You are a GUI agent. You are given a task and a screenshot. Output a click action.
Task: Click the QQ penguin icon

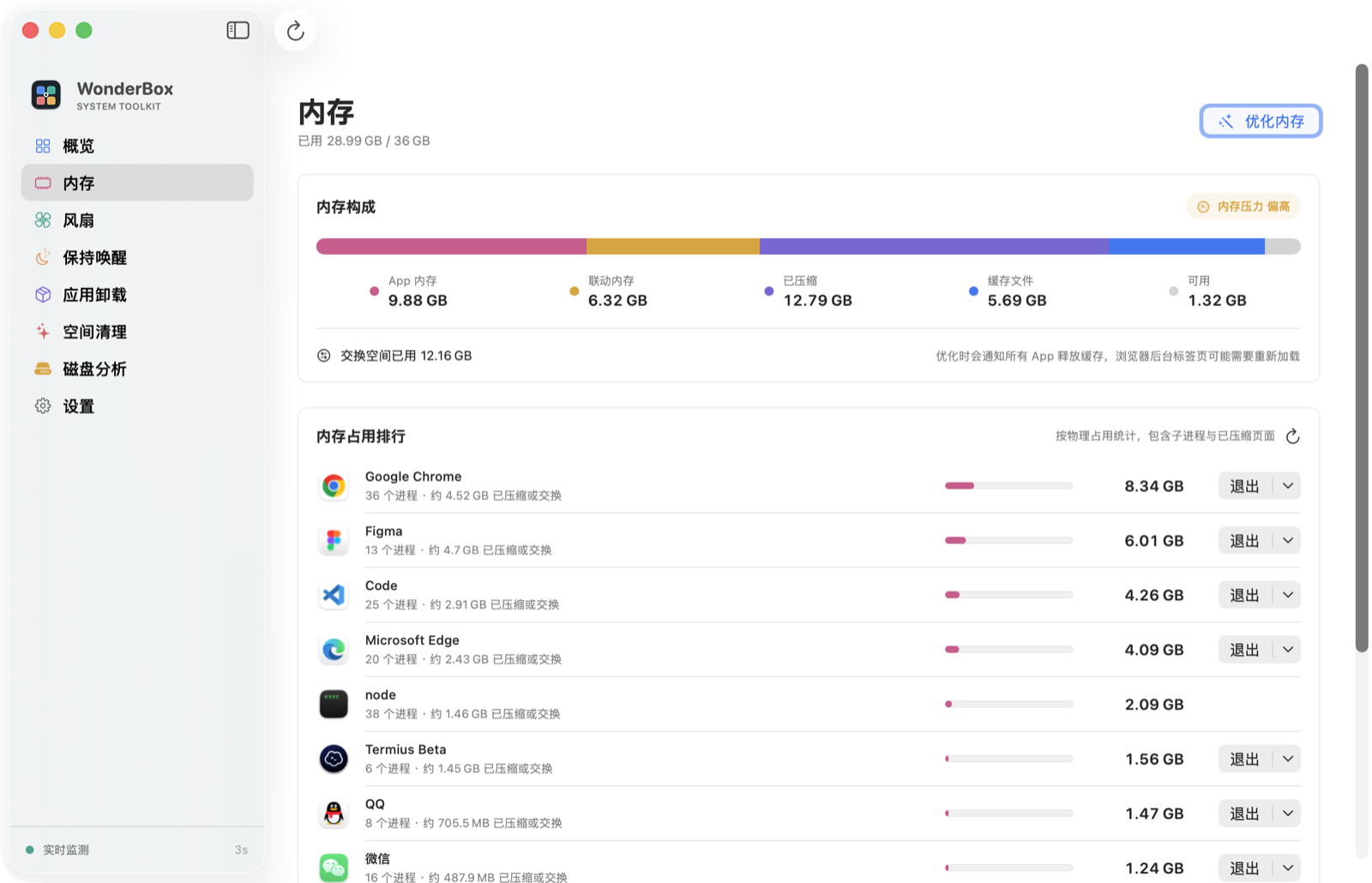(x=334, y=814)
